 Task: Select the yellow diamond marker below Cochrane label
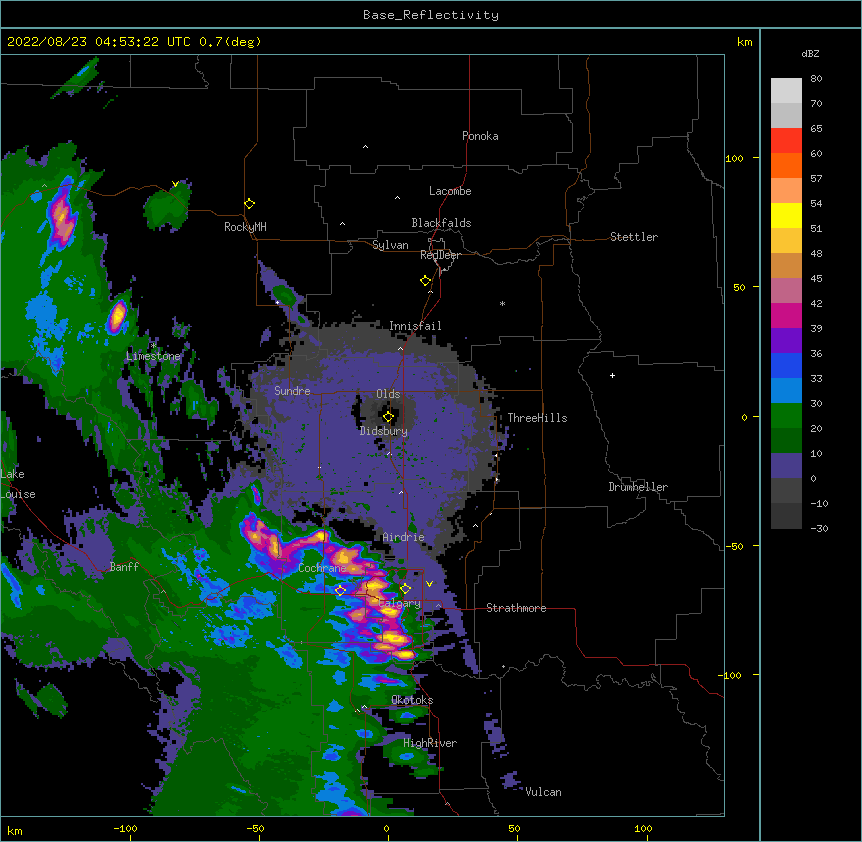coord(340,590)
